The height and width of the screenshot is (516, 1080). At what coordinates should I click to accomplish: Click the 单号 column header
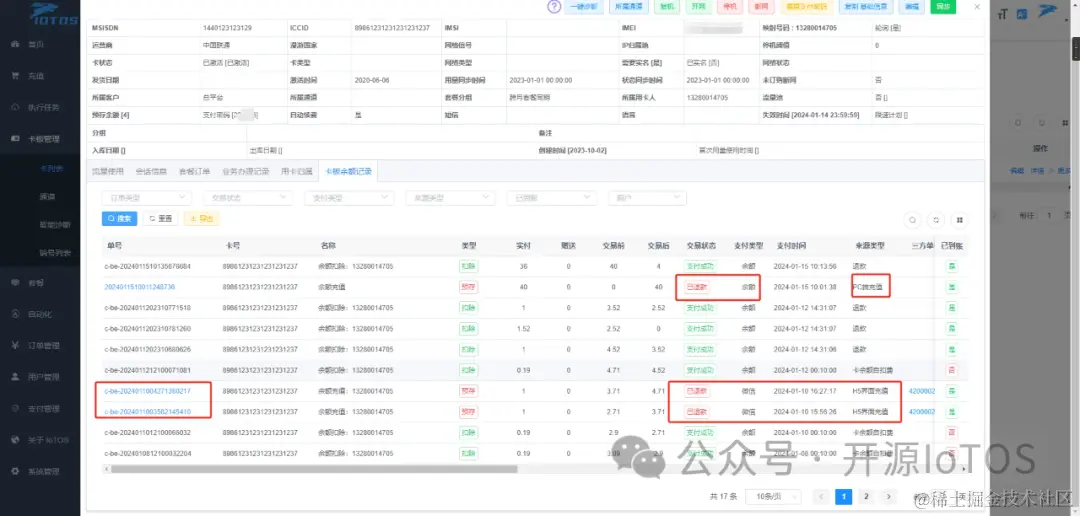point(114,246)
